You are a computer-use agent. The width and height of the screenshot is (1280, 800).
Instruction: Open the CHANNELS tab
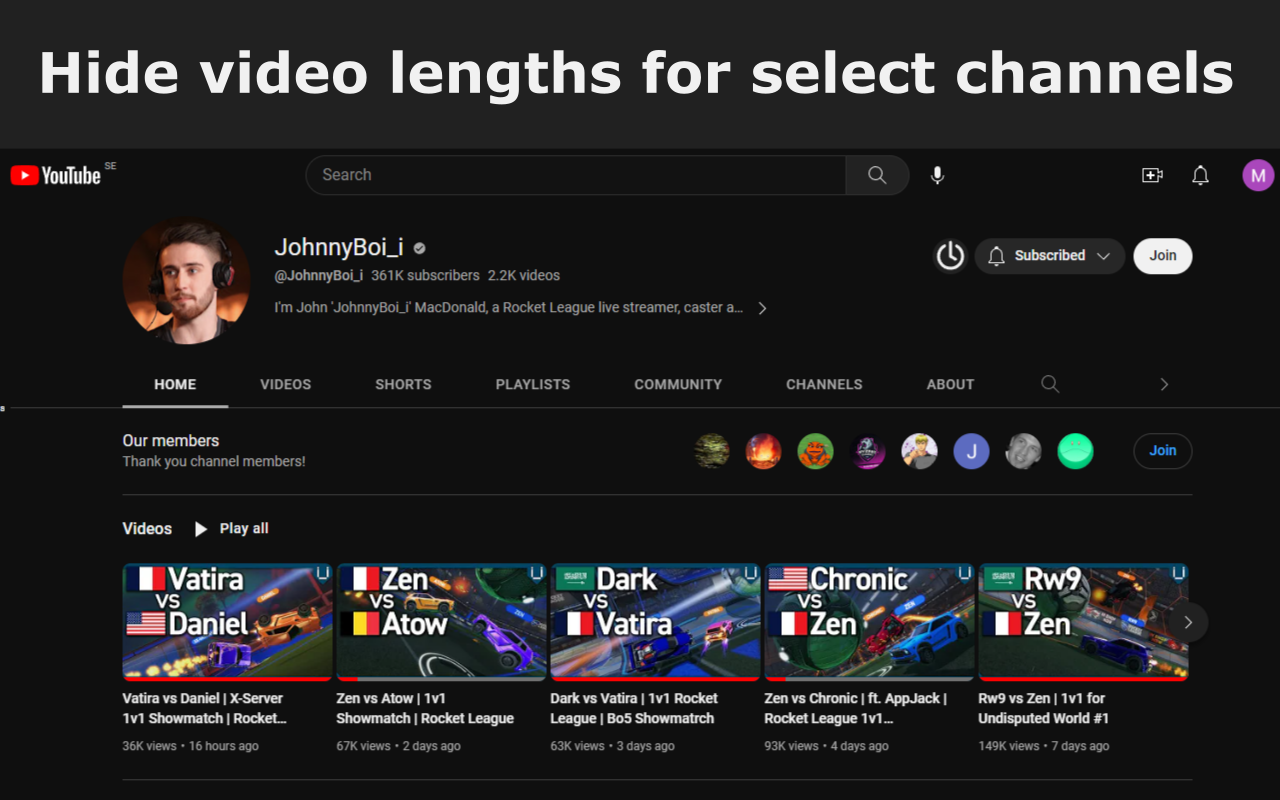coord(824,384)
